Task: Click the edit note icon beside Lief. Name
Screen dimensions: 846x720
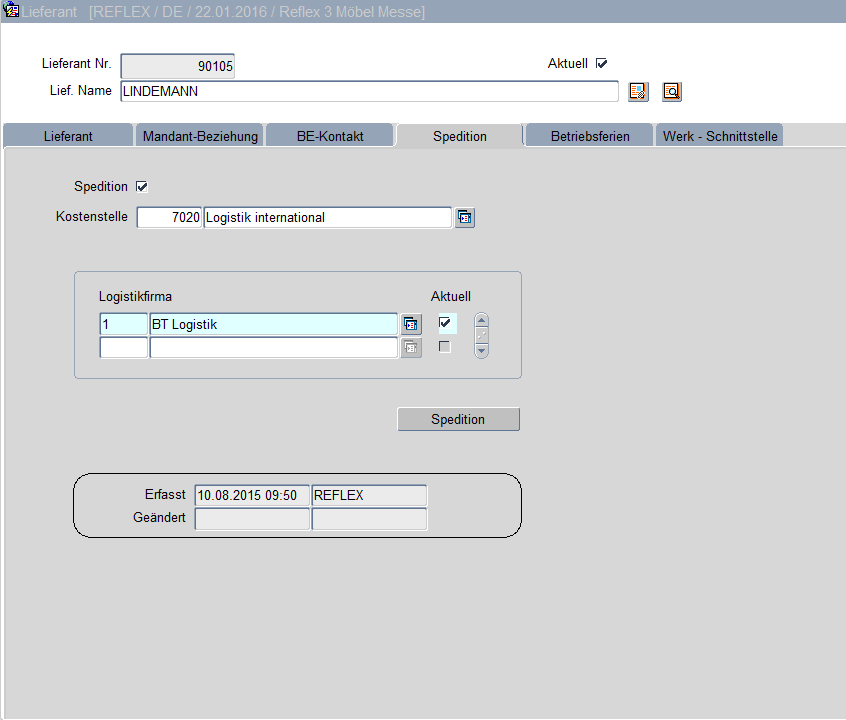Action: [638, 92]
